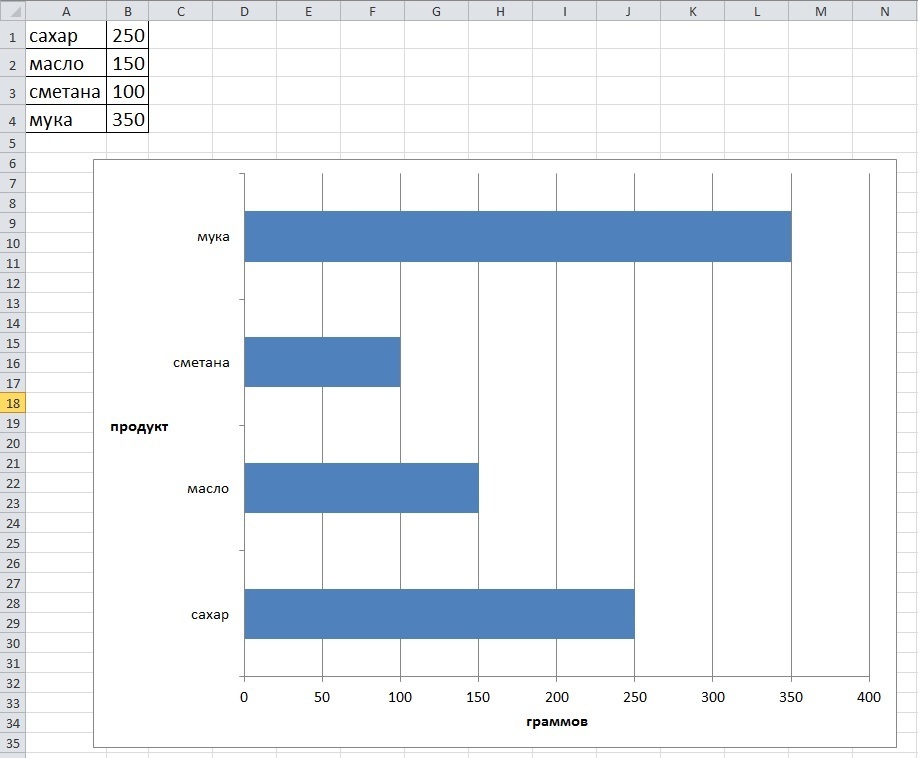The height and width of the screenshot is (758, 920).
Task: Click the мука category axis label
Action: point(213,237)
